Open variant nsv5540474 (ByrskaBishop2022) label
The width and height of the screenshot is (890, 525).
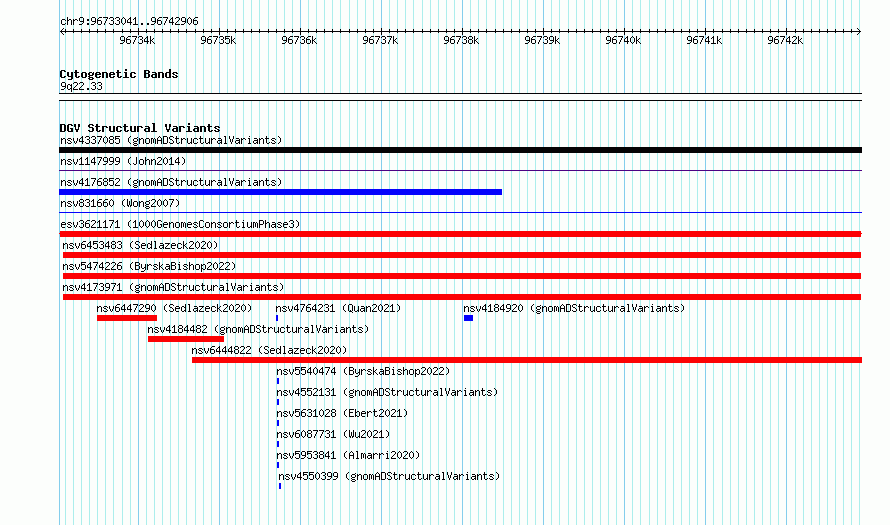pyautogui.click(x=363, y=371)
